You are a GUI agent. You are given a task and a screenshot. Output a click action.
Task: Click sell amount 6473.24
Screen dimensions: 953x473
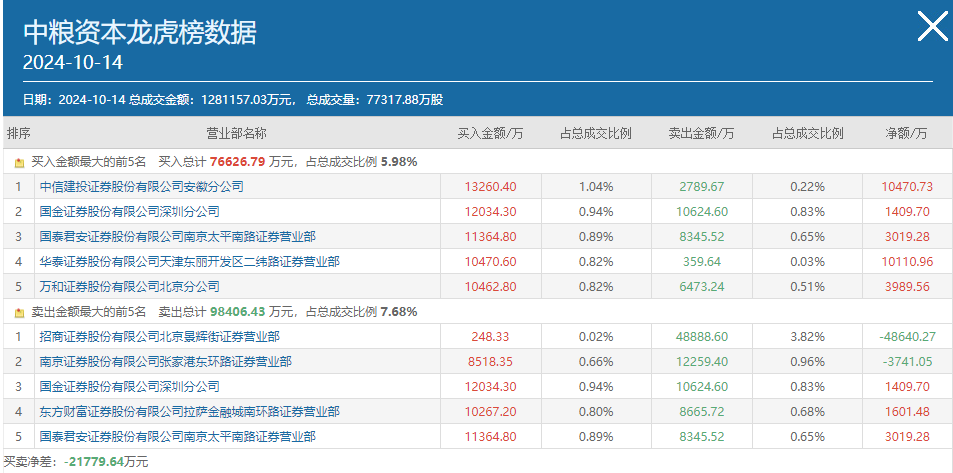pyautogui.click(x=700, y=286)
